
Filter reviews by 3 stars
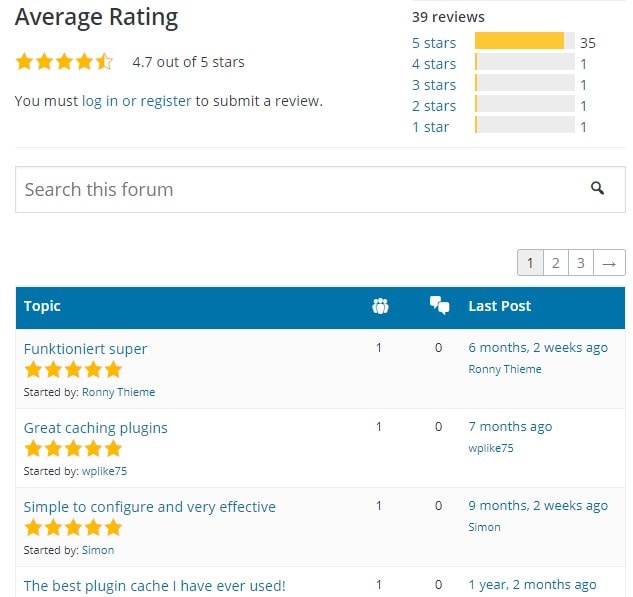(434, 85)
